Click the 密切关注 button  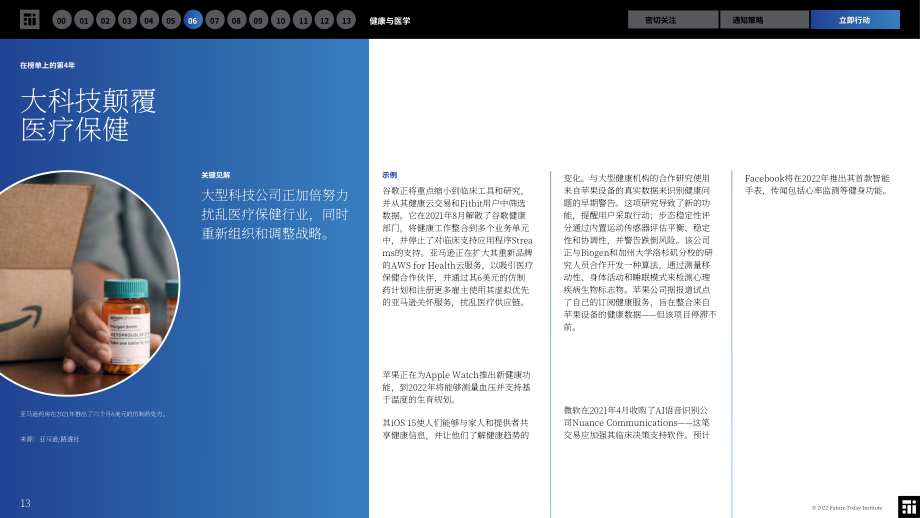673,19
